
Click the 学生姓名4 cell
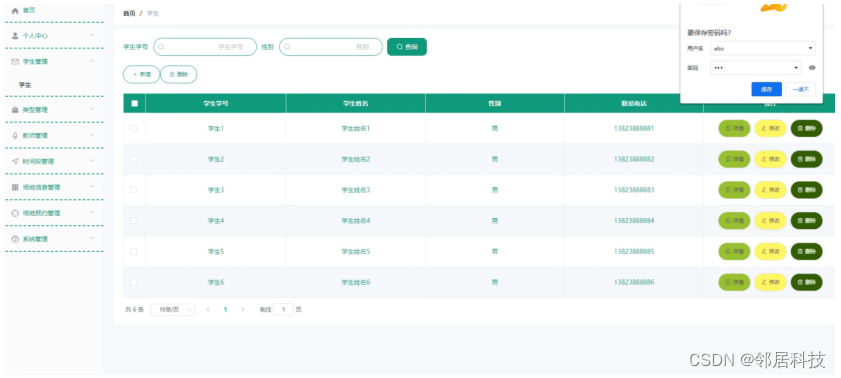pos(356,220)
